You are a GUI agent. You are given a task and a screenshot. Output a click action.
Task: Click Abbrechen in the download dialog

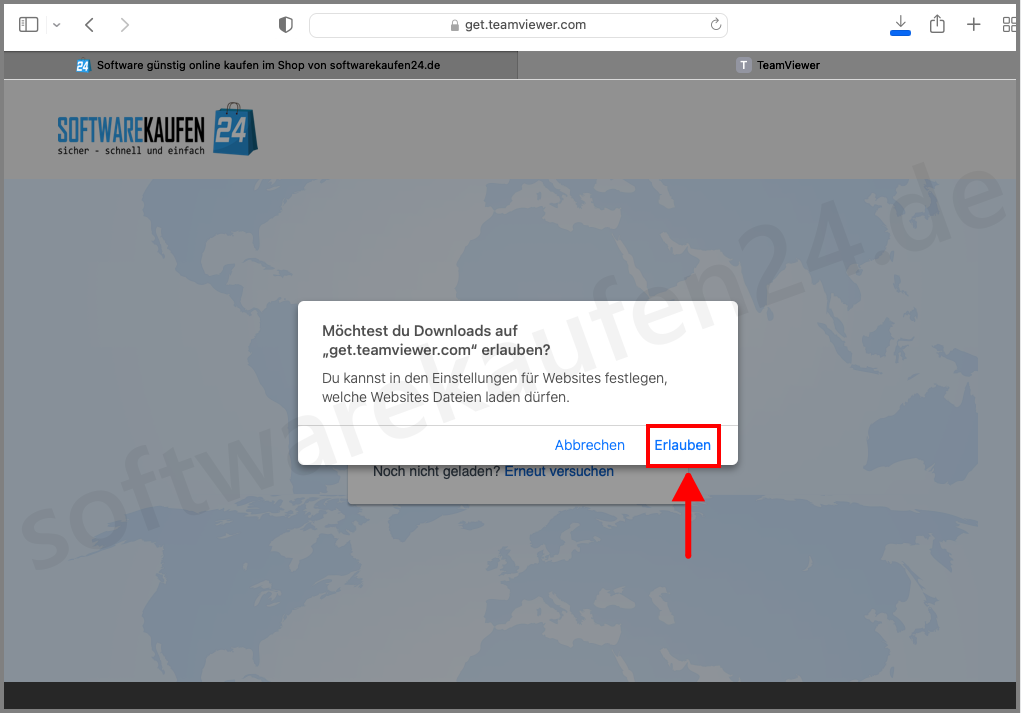[589, 445]
